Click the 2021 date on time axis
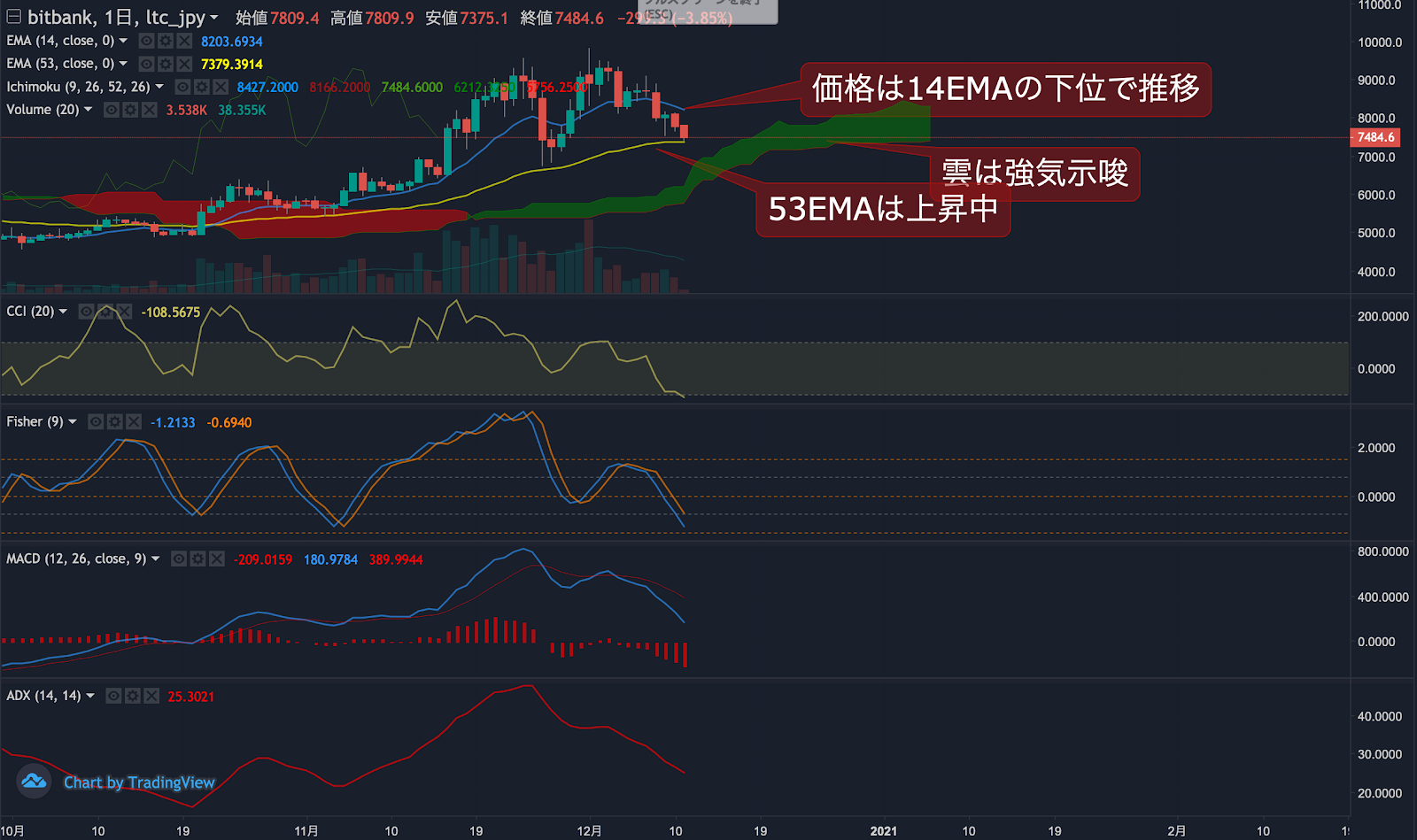 883,831
